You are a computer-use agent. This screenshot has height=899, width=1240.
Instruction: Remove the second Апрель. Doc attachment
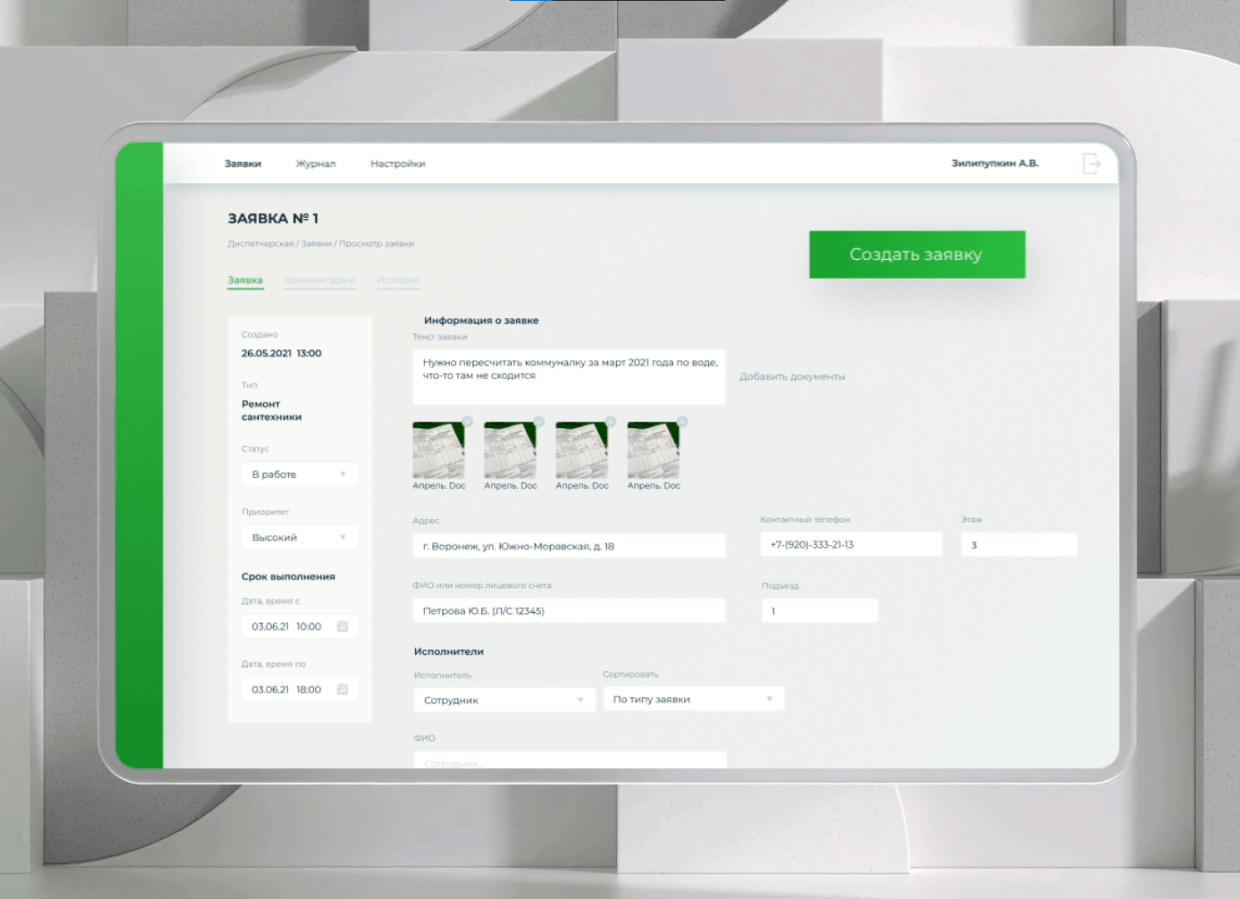coord(539,421)
